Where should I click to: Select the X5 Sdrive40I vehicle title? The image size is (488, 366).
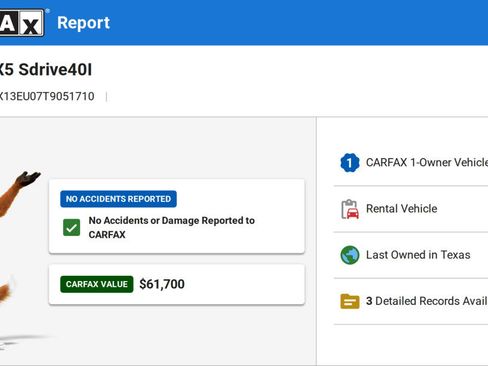[x=46, y=70]
